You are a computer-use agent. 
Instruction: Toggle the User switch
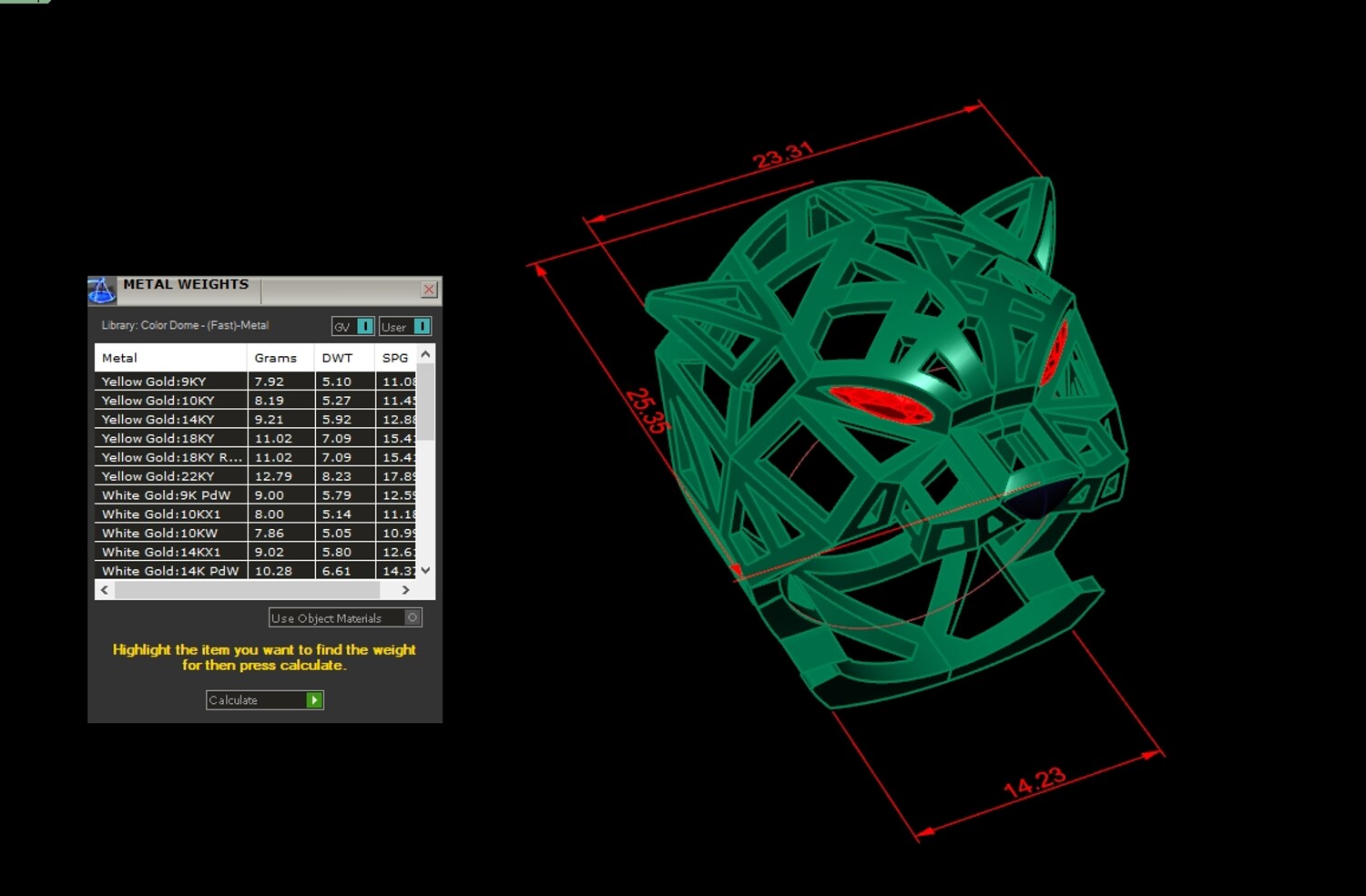pos(423,326)
